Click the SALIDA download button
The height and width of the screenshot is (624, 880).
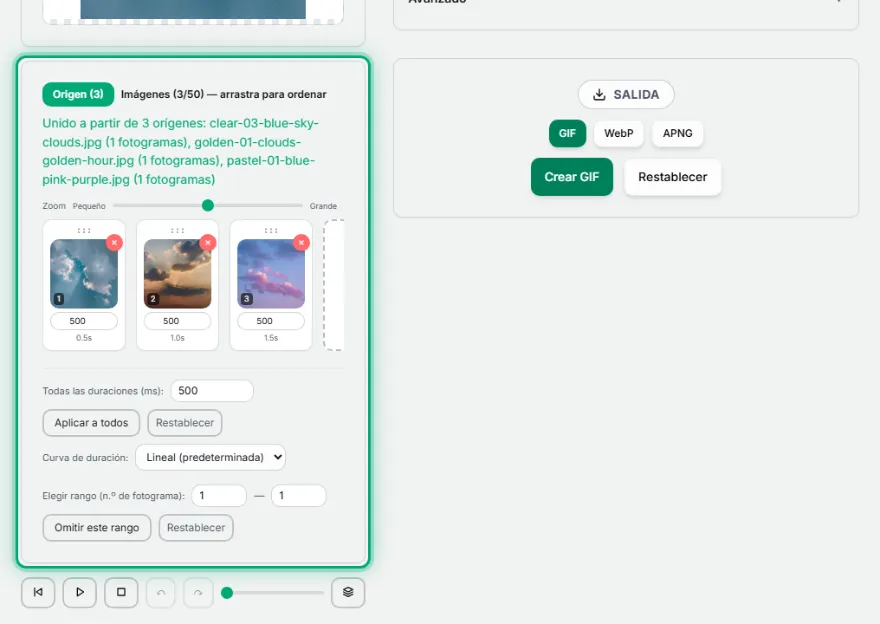click(x=626, y=94)
